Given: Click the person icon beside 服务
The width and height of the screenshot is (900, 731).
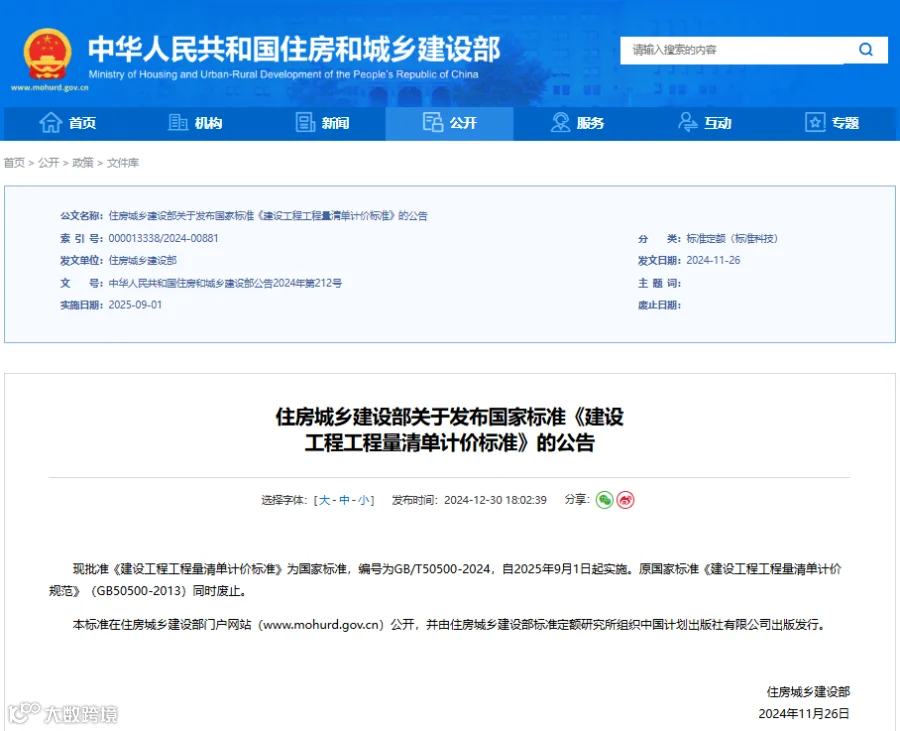Looking at the screenshot, I should coord(560,122).
